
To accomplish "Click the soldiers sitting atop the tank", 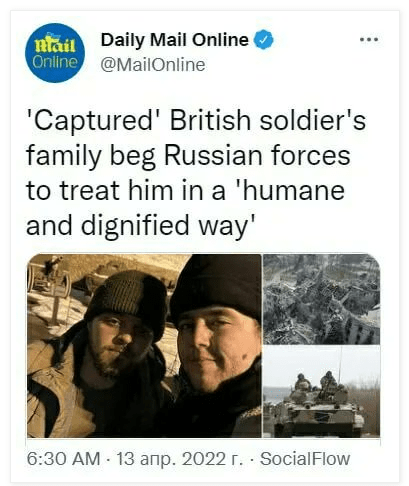I will [x=315, y=383].
